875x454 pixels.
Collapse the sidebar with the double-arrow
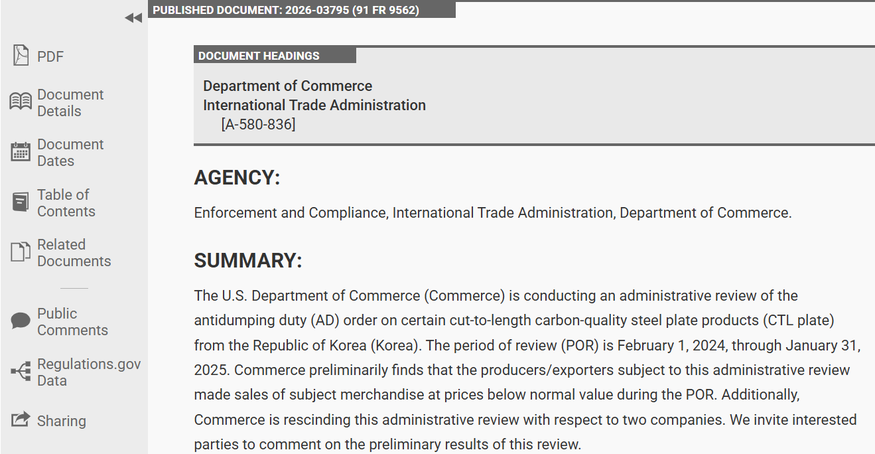132,17
